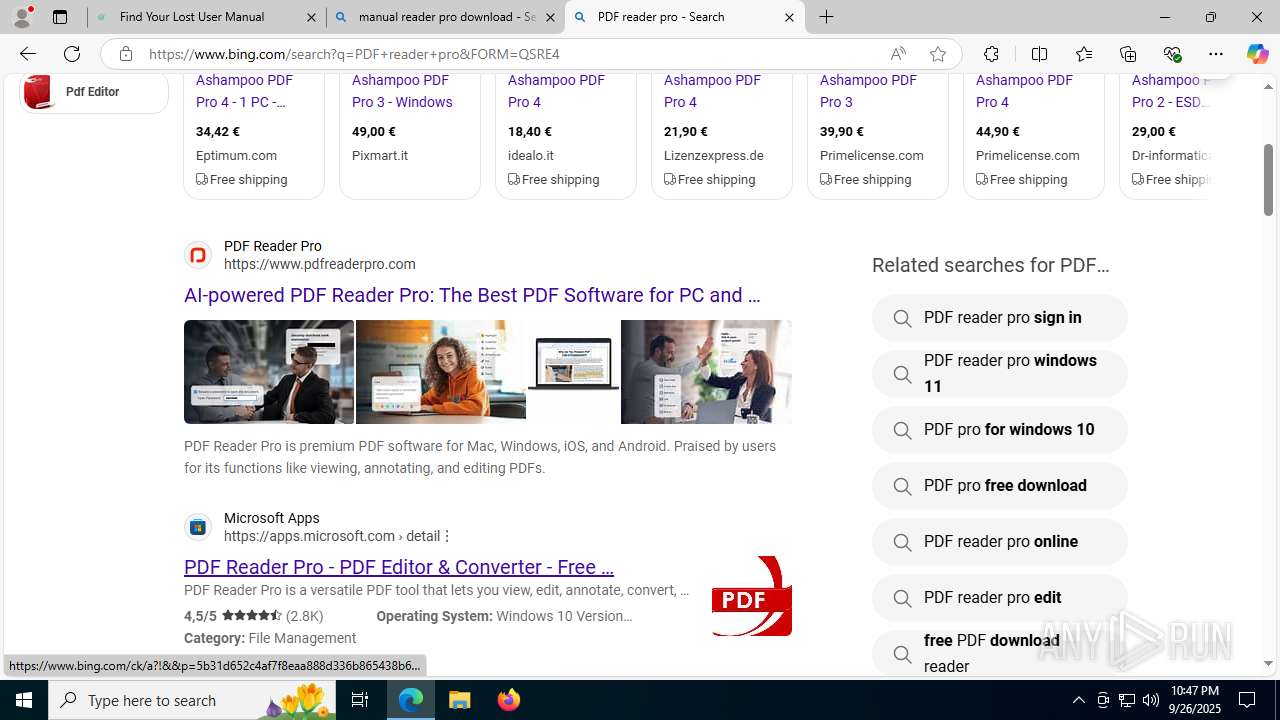Screen dimensions: 1280x720
Task: Open volume control in system tray
Action: pyautogui.click(x=1151, y=700)
